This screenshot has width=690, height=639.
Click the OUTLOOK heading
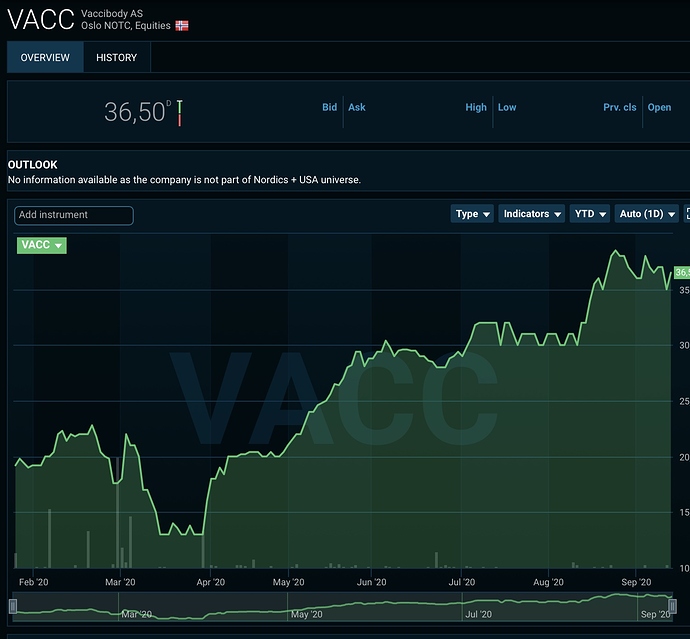[33, 165]
